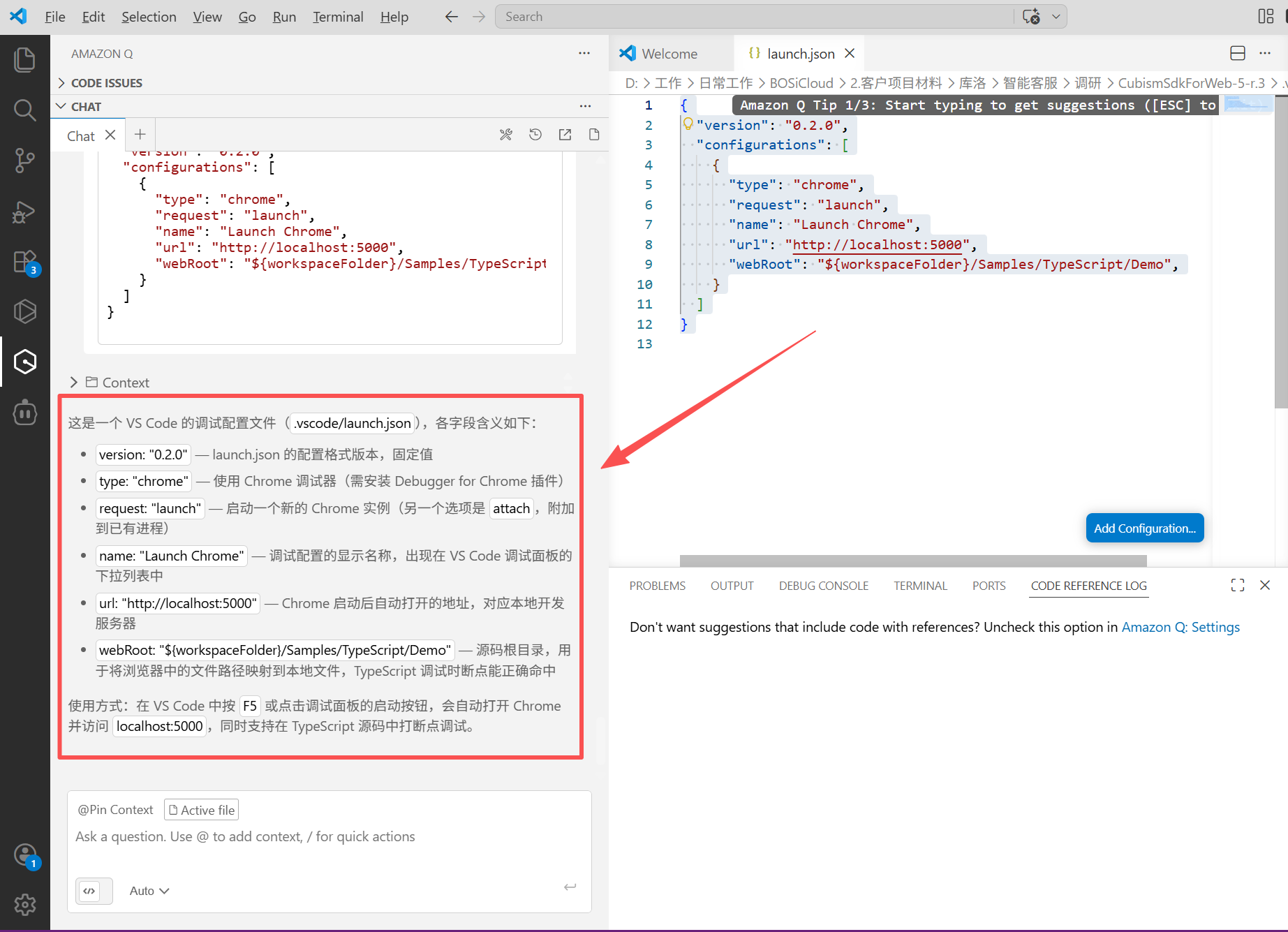Open the Amazon Q: Settings link
1288x932 pixels.
1180,627
